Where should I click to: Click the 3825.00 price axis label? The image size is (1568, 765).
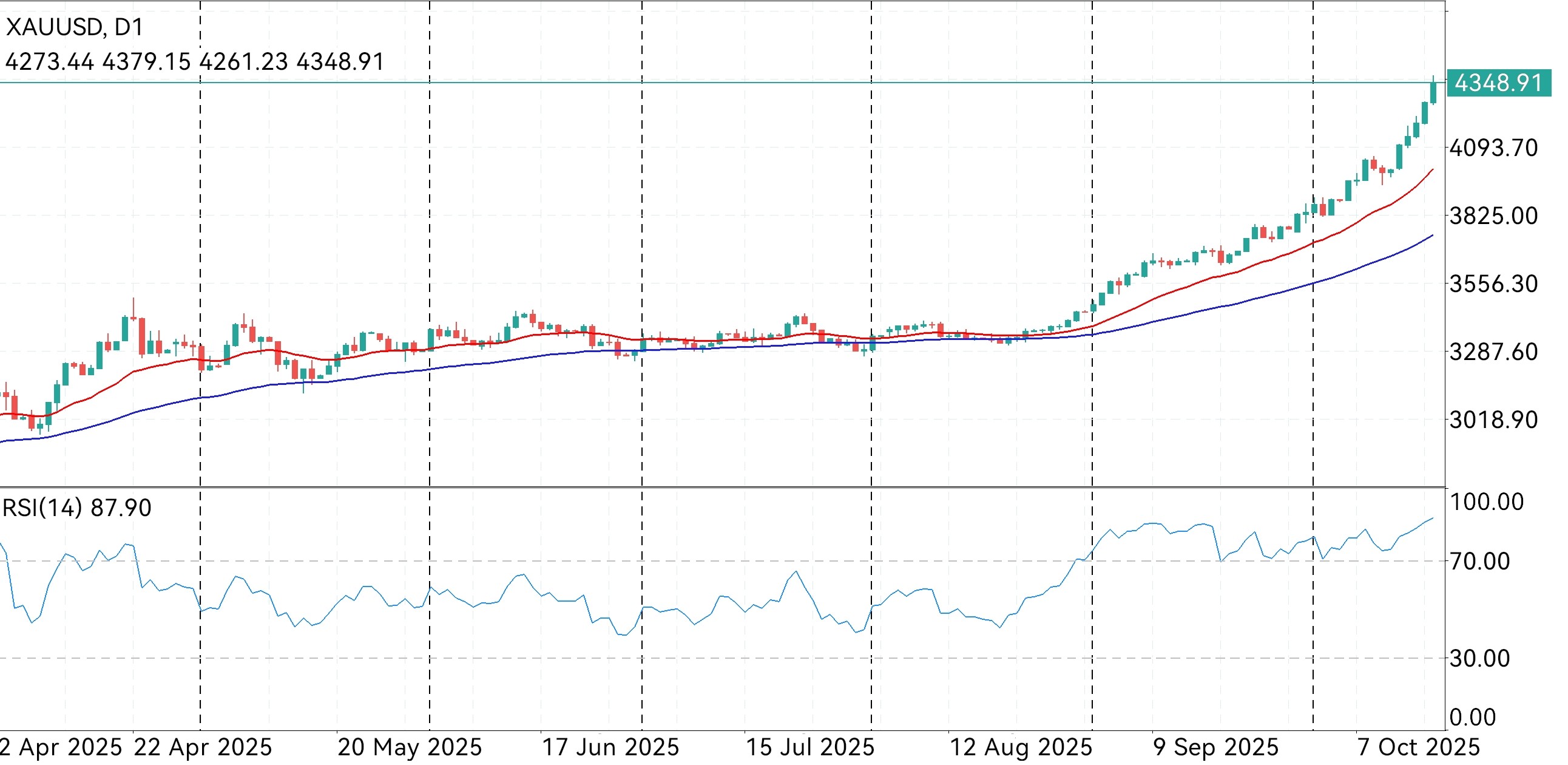(1493, 216)
